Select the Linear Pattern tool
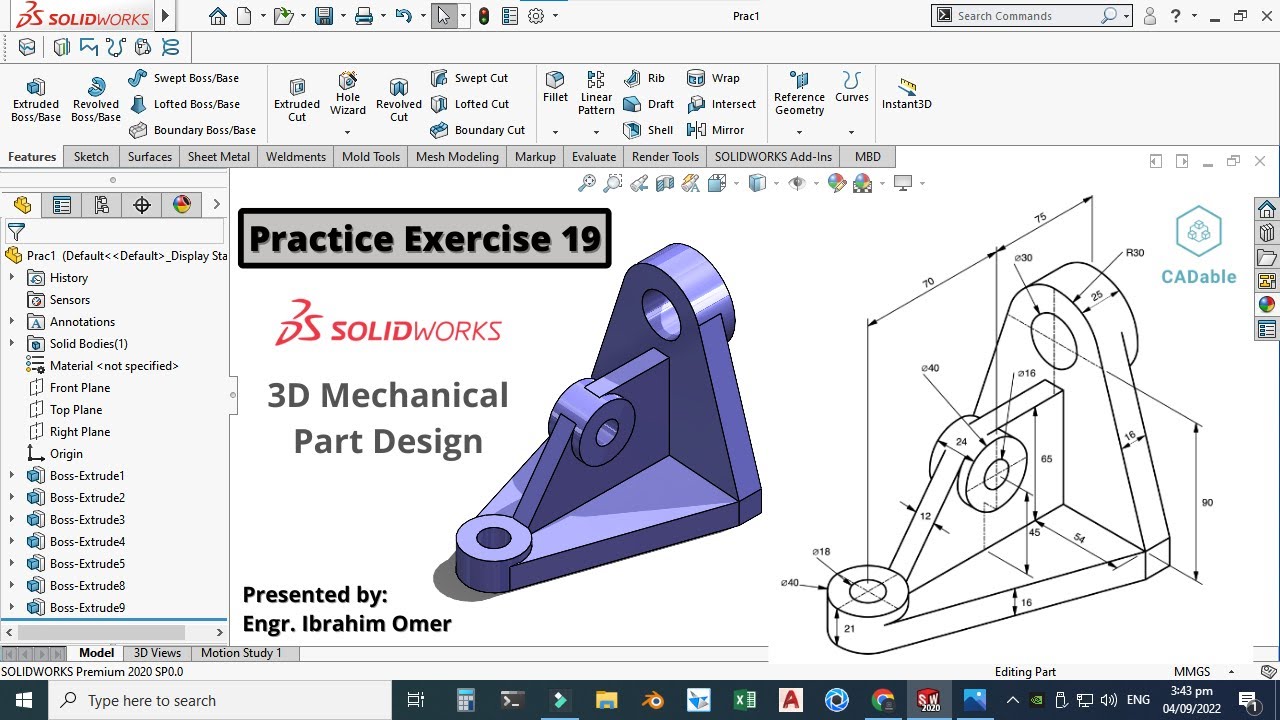Viewport: 1280px width, 720px height. pos(596,93)
